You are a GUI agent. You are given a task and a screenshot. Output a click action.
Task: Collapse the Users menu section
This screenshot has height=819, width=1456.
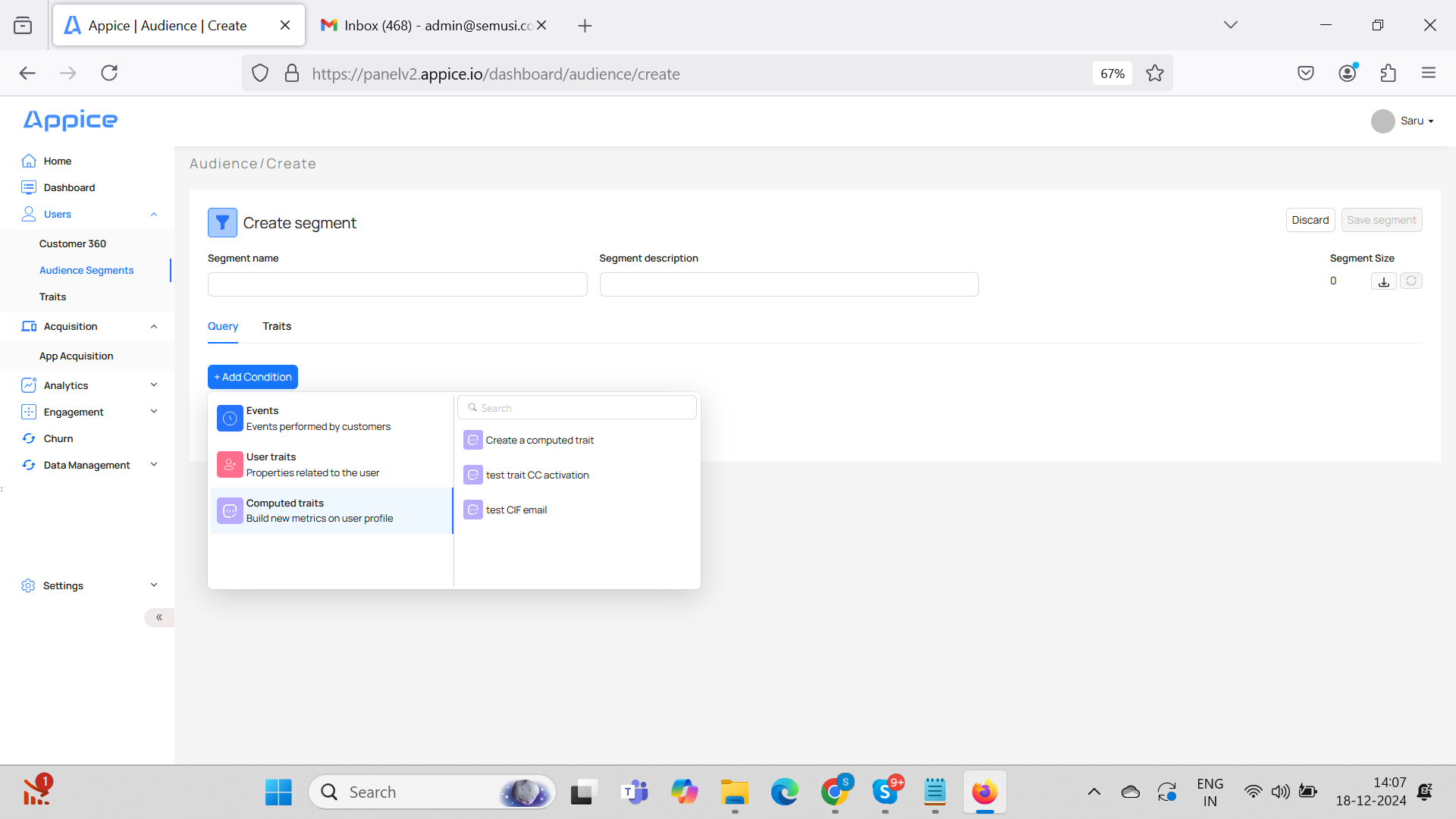pos(154,215)
